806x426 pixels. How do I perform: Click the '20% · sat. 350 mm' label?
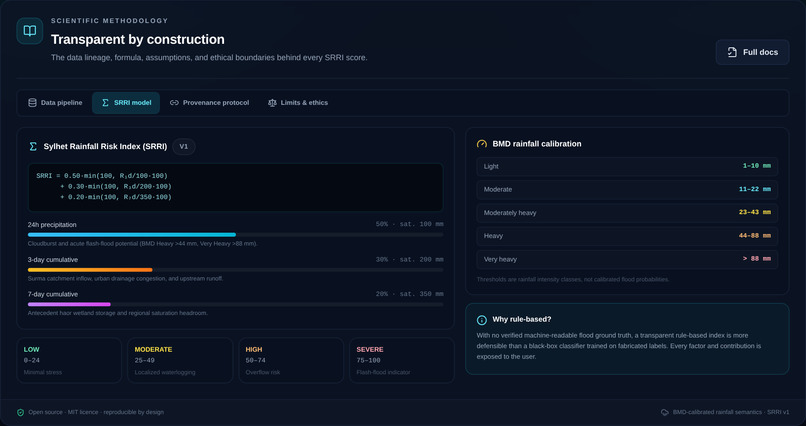pyautogui.click(x=409, y=294)
